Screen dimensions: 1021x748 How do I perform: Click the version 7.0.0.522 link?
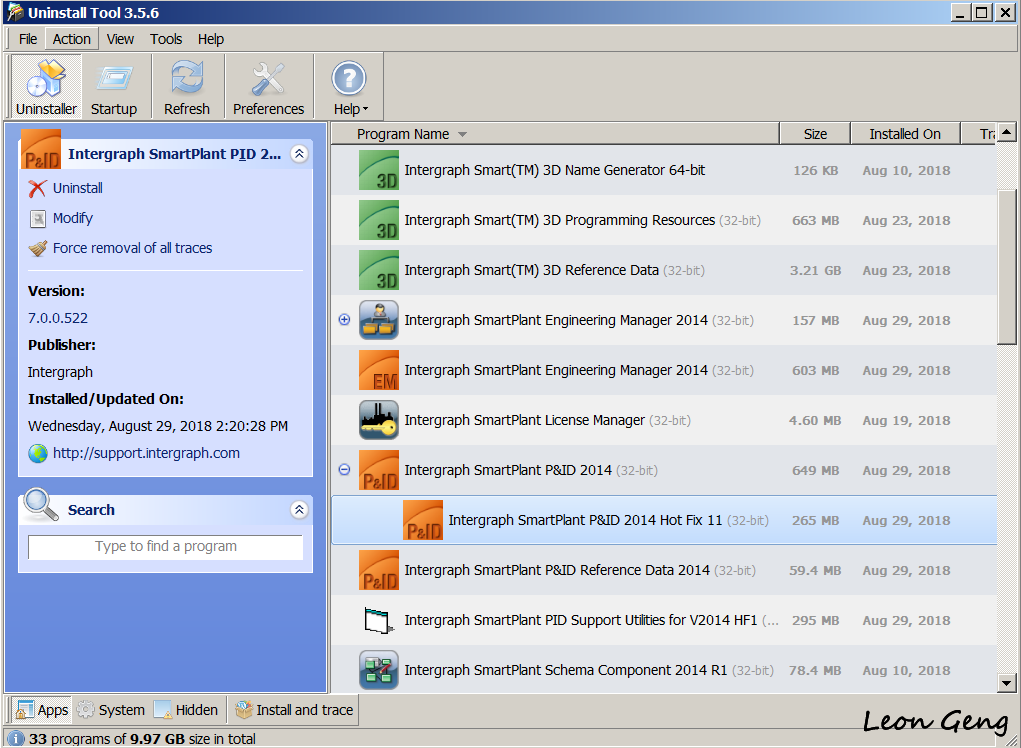pos(57,318)
